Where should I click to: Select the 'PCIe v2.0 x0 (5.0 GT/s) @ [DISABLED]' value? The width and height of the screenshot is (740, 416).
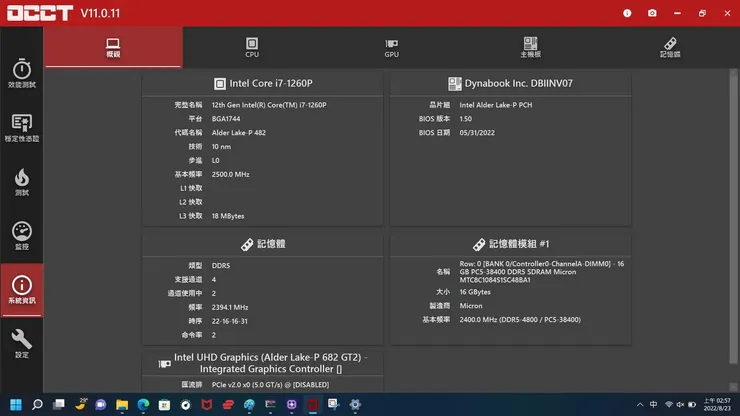270,385
